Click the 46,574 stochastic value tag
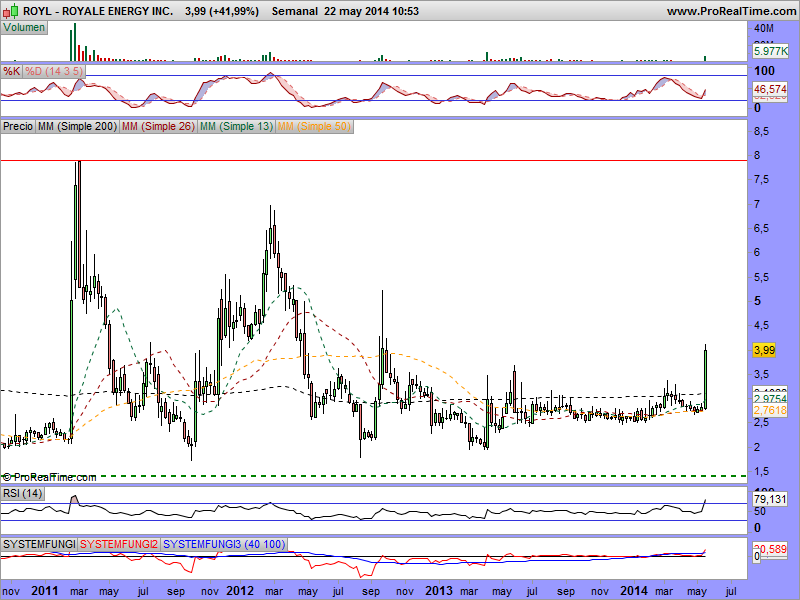This screenshot has height=600, width=800. 770,89
